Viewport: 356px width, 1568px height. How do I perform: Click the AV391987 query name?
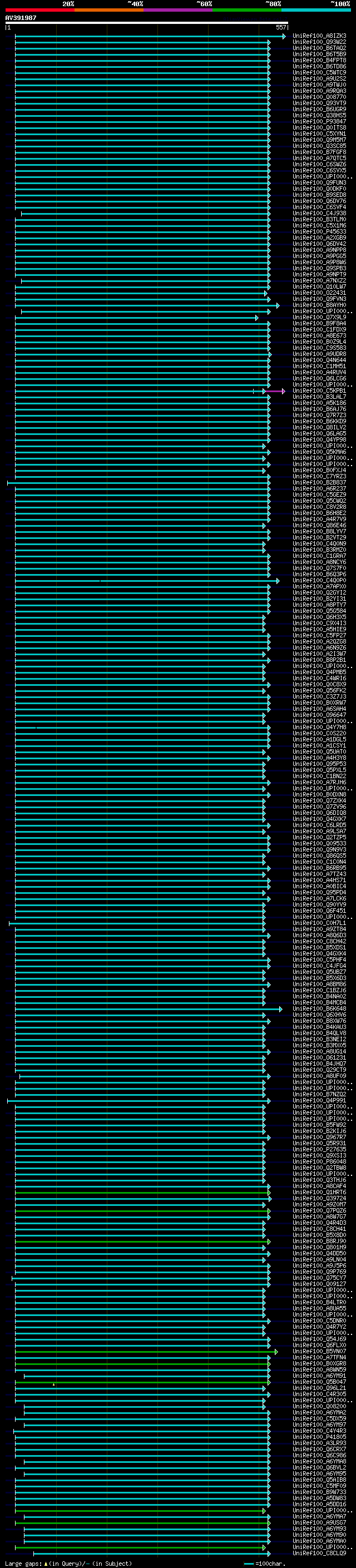(x=21, y=18)
